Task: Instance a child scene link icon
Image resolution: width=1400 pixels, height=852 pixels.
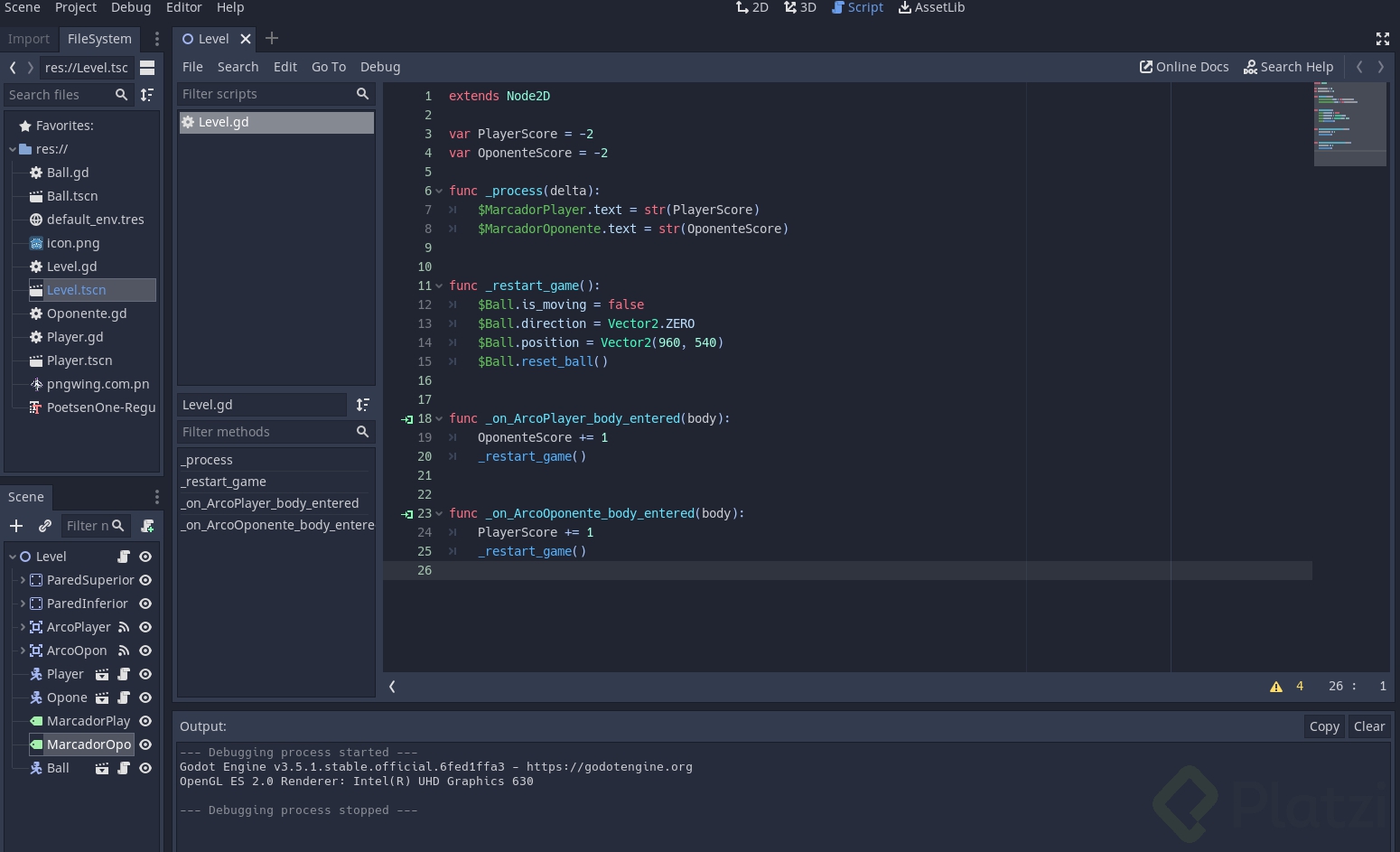Action: tap(45, 526)
